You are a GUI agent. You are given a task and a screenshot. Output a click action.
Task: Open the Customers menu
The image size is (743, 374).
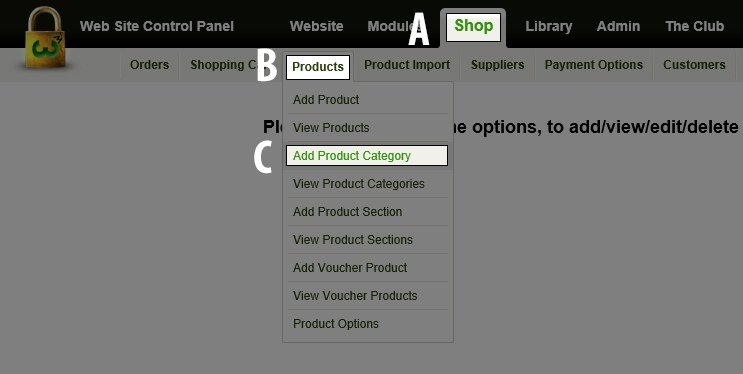(x=694, y=65)
